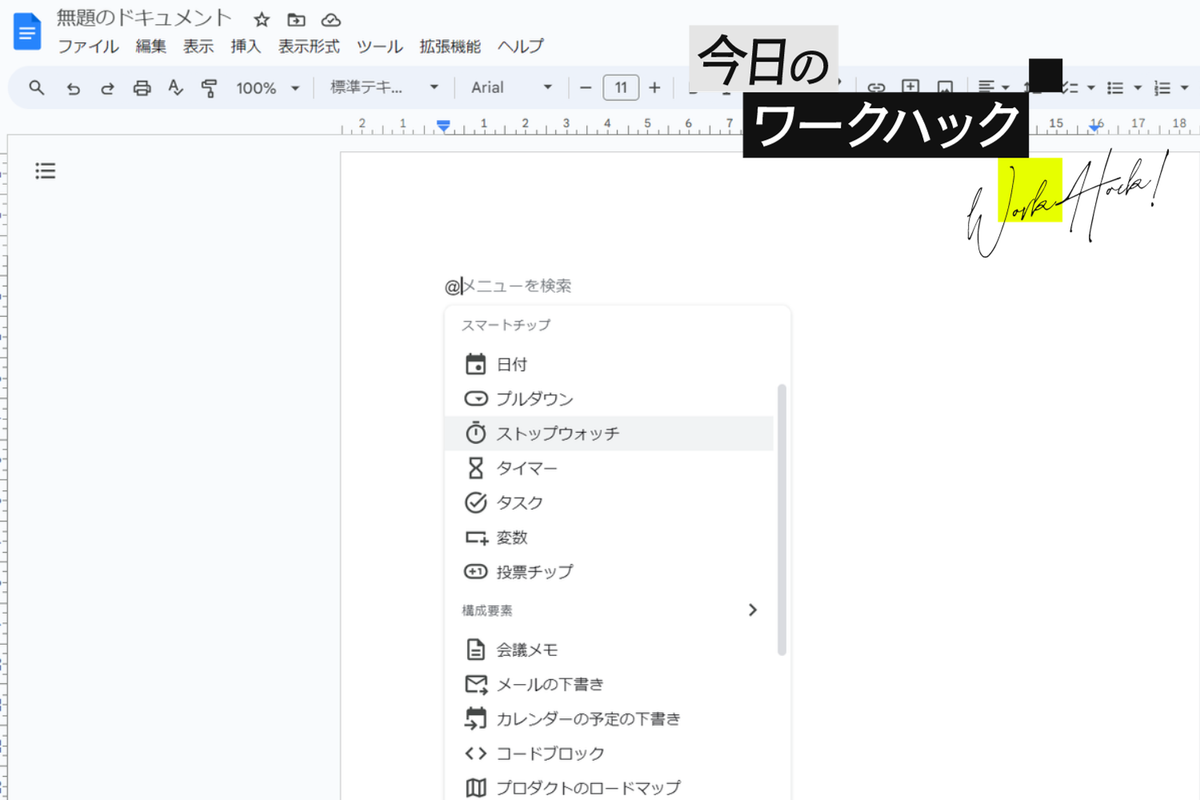Click the move-to-folder icon beside the title

click(x=296, y=19)
